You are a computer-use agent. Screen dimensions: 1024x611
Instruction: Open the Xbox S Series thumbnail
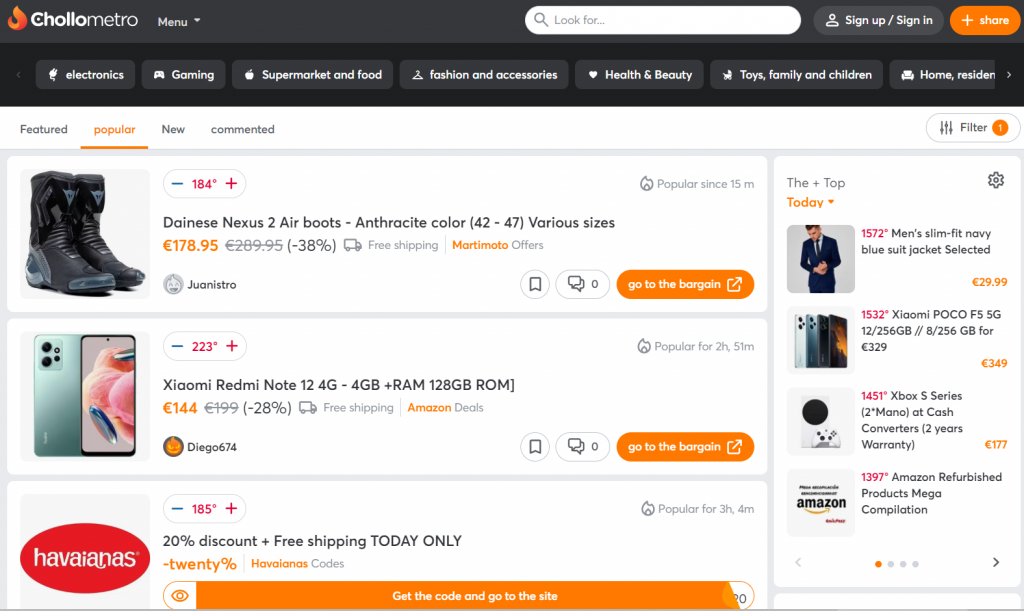[821, 422]
